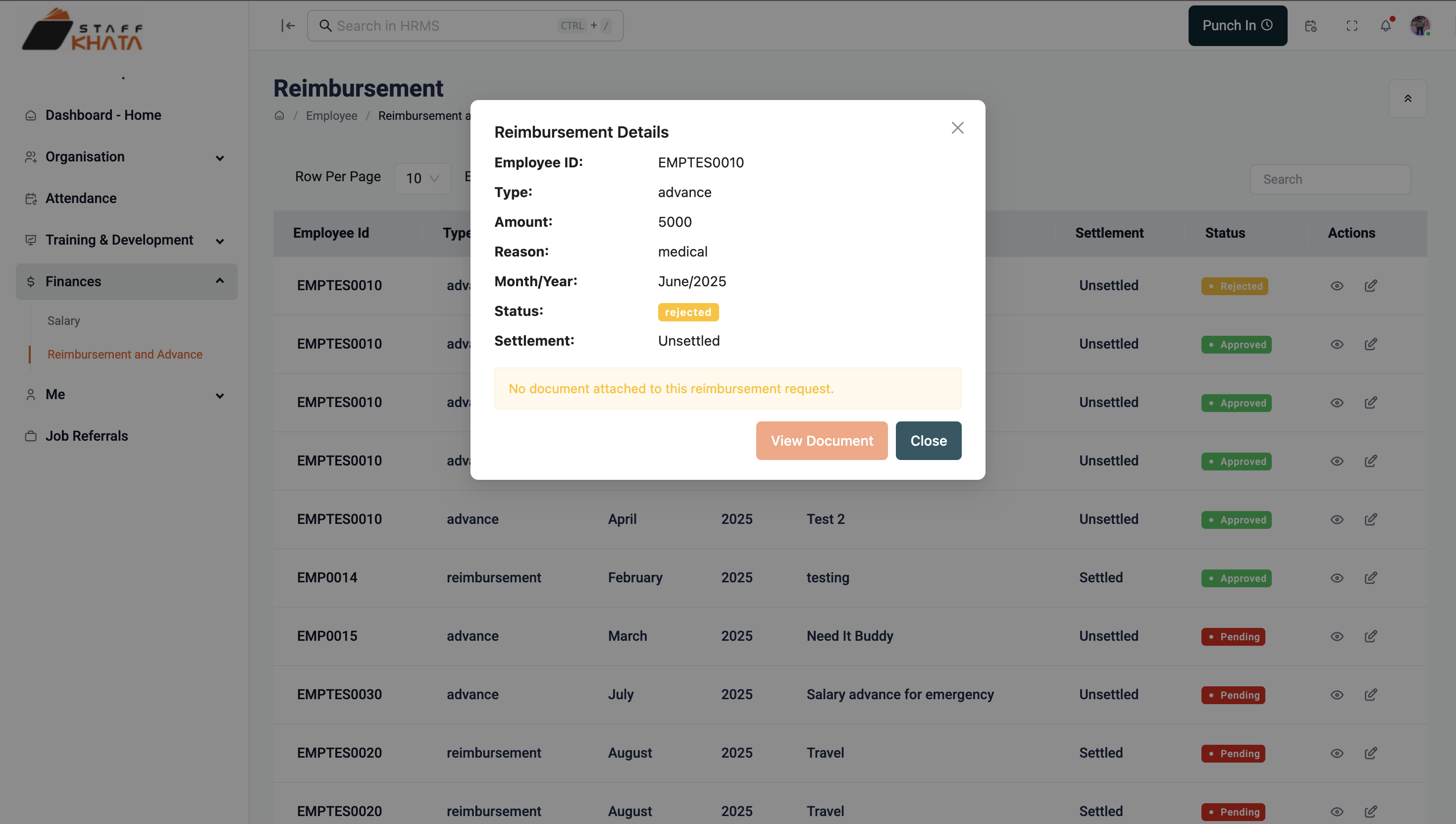Screen dimensions: 1456x824
Task: Open the user profile avatar menu
Action: point(1420,25)
